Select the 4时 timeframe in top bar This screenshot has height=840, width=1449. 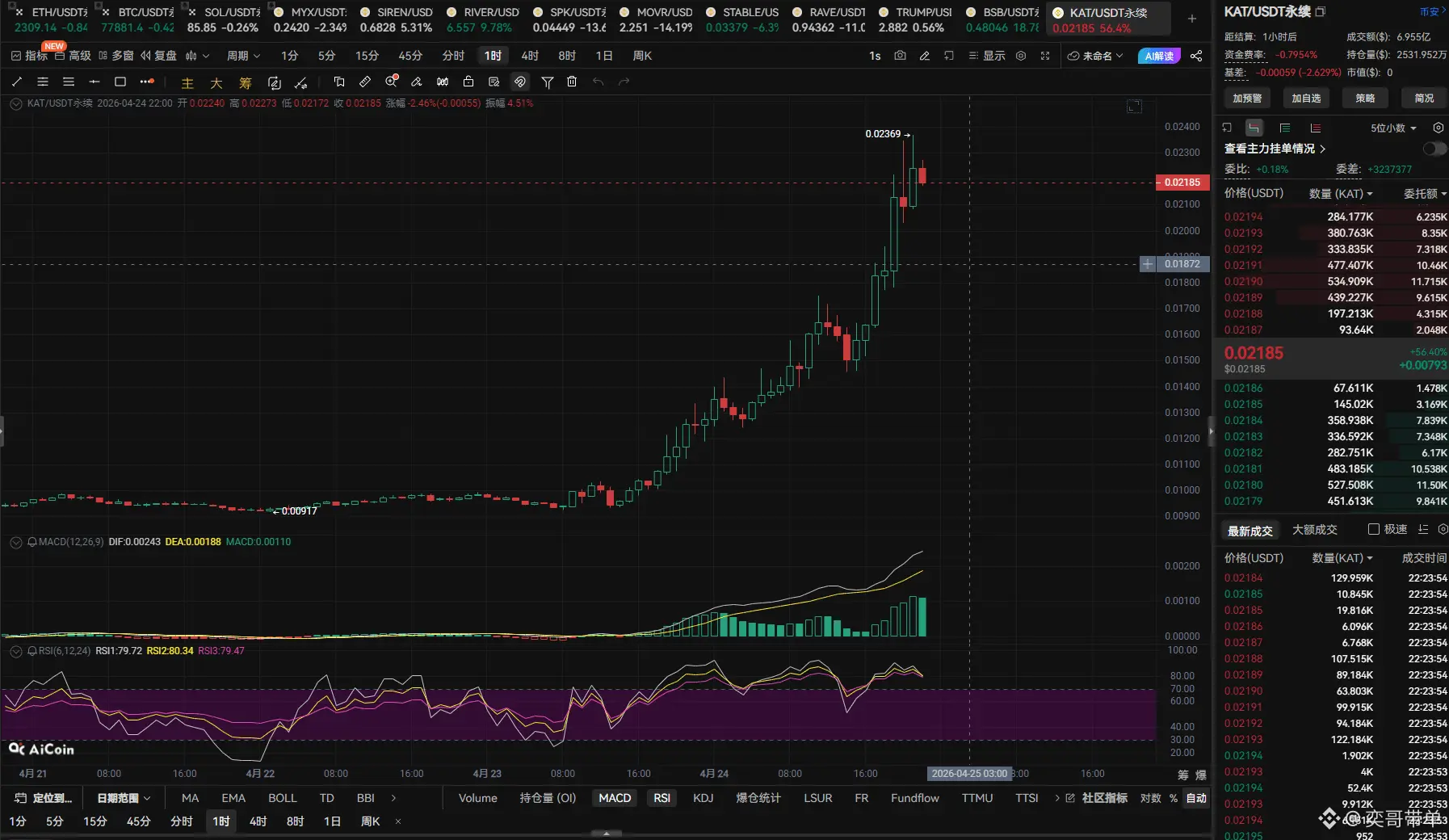coord(530,56)
